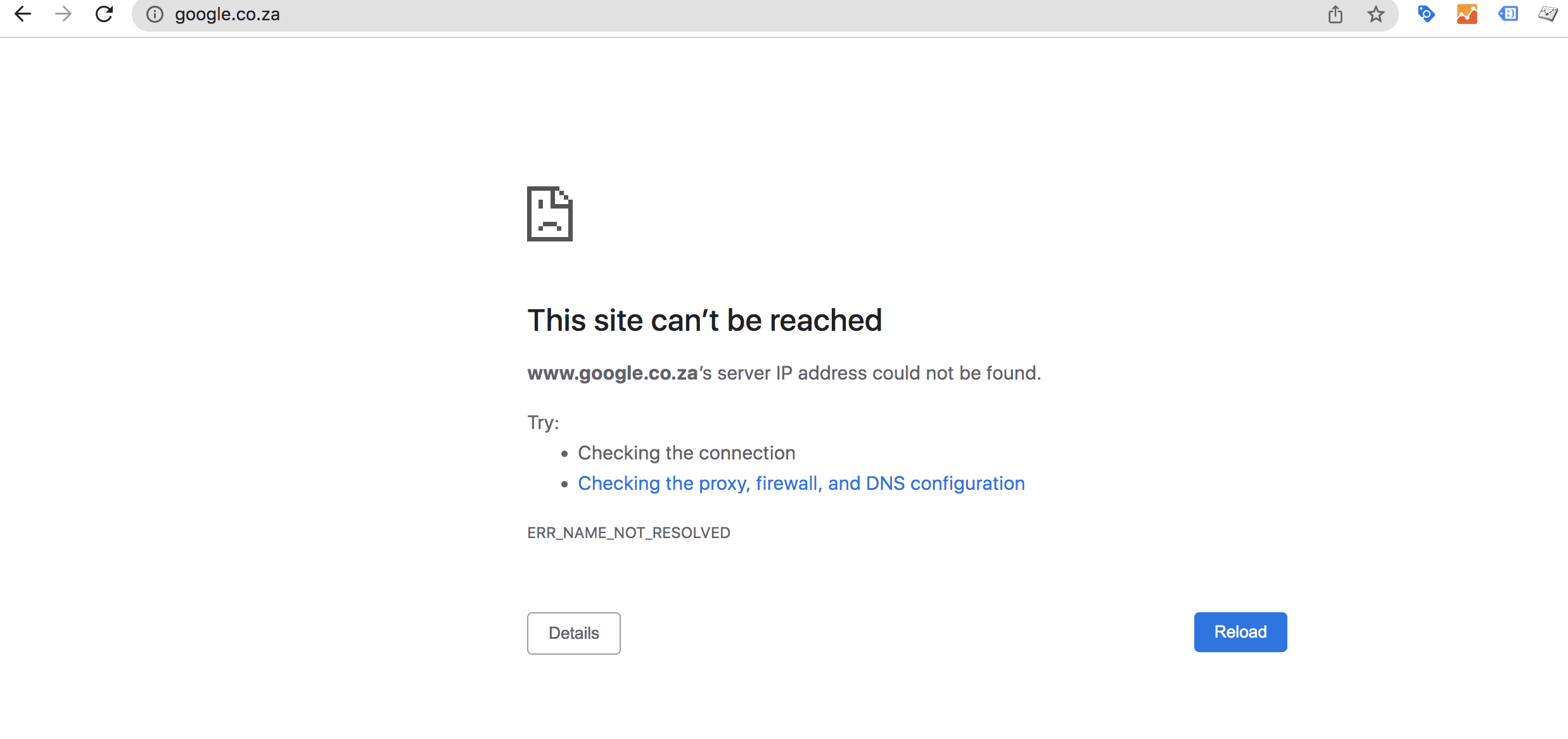This screenshot has height=739, width=1568.
Task: Click the share icon in the toolbar
Action: pyautogui.click(x=1335, y=14)
